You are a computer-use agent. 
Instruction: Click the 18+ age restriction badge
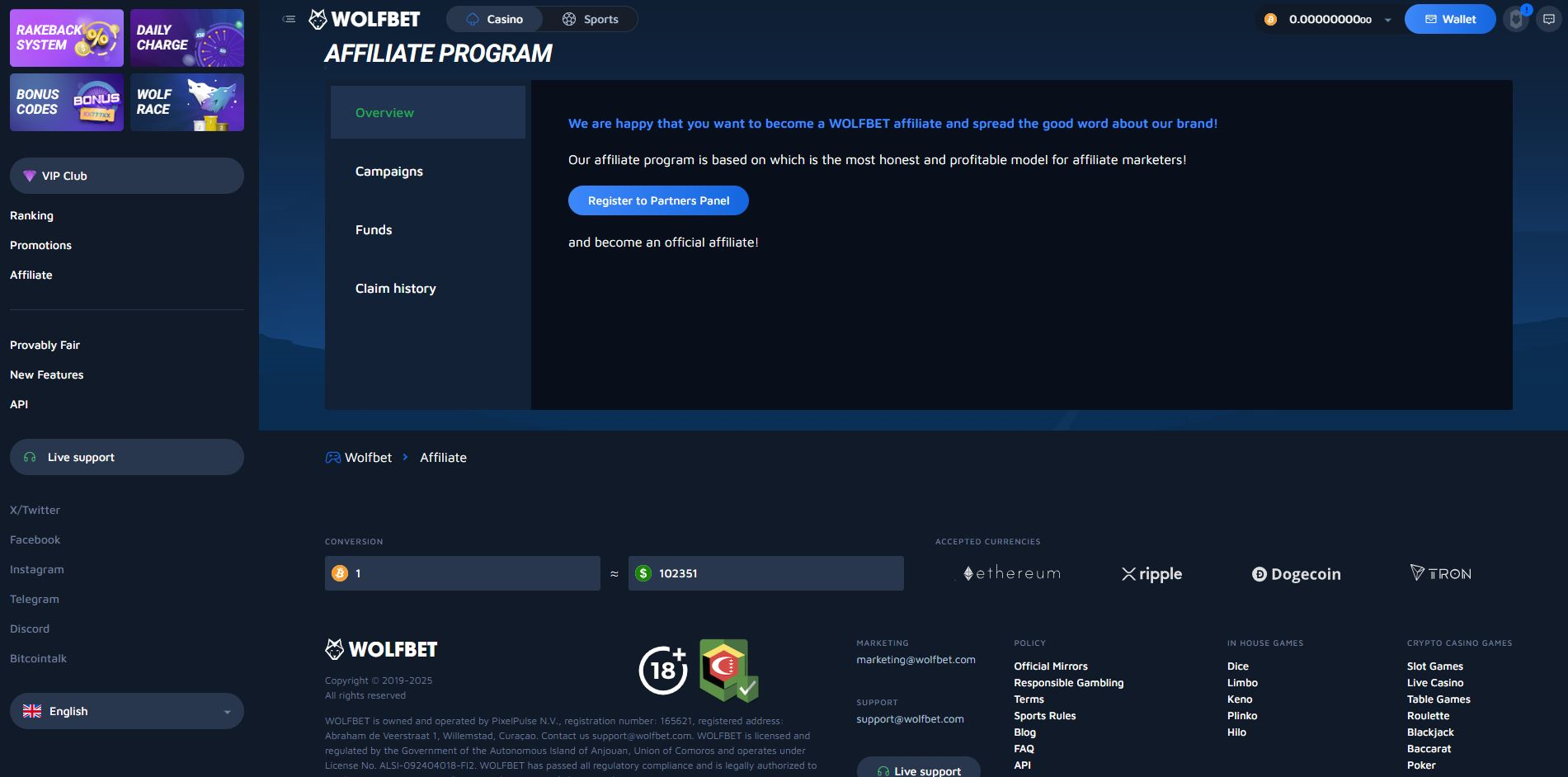pos(663,670)
